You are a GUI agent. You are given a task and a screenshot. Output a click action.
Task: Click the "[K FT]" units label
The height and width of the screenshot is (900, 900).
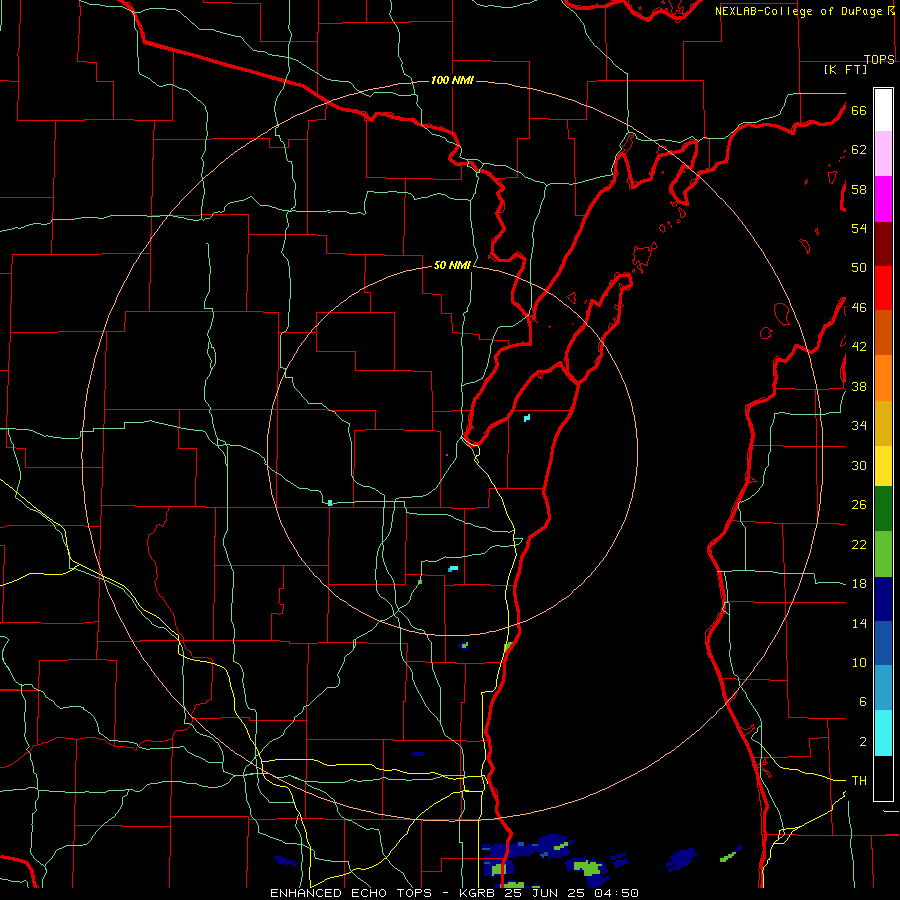tap(845, 70)
